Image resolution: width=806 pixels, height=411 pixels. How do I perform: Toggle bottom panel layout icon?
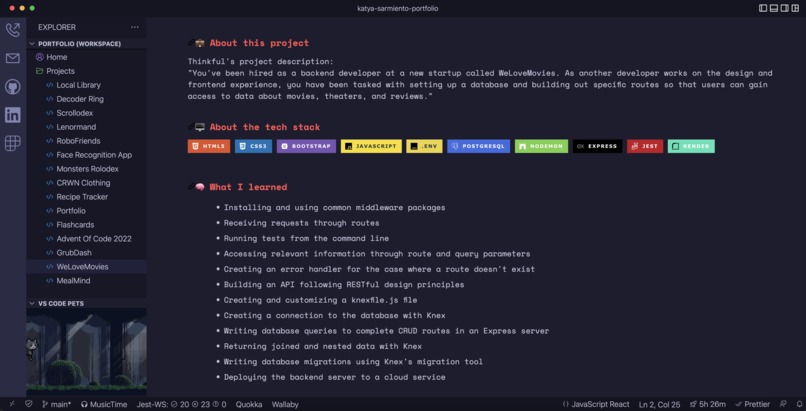coord(774,8)
